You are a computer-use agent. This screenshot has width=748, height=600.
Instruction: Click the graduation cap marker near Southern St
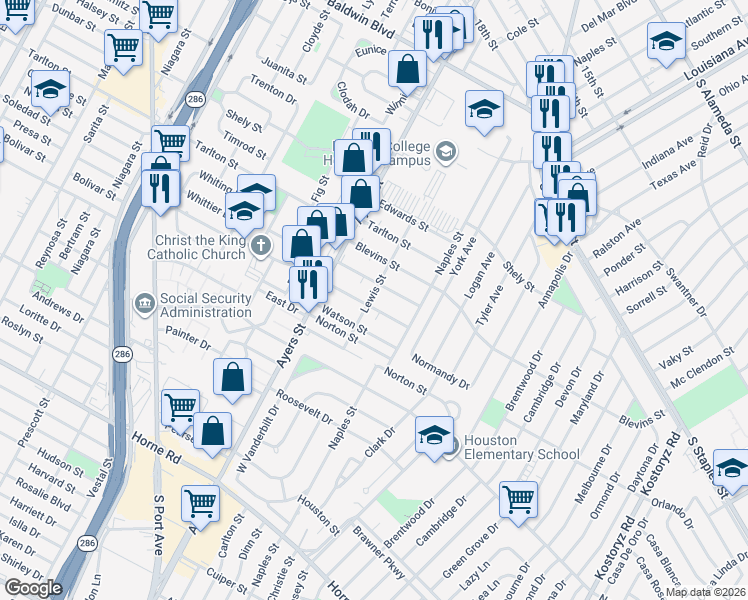click(x=667, y=40)
